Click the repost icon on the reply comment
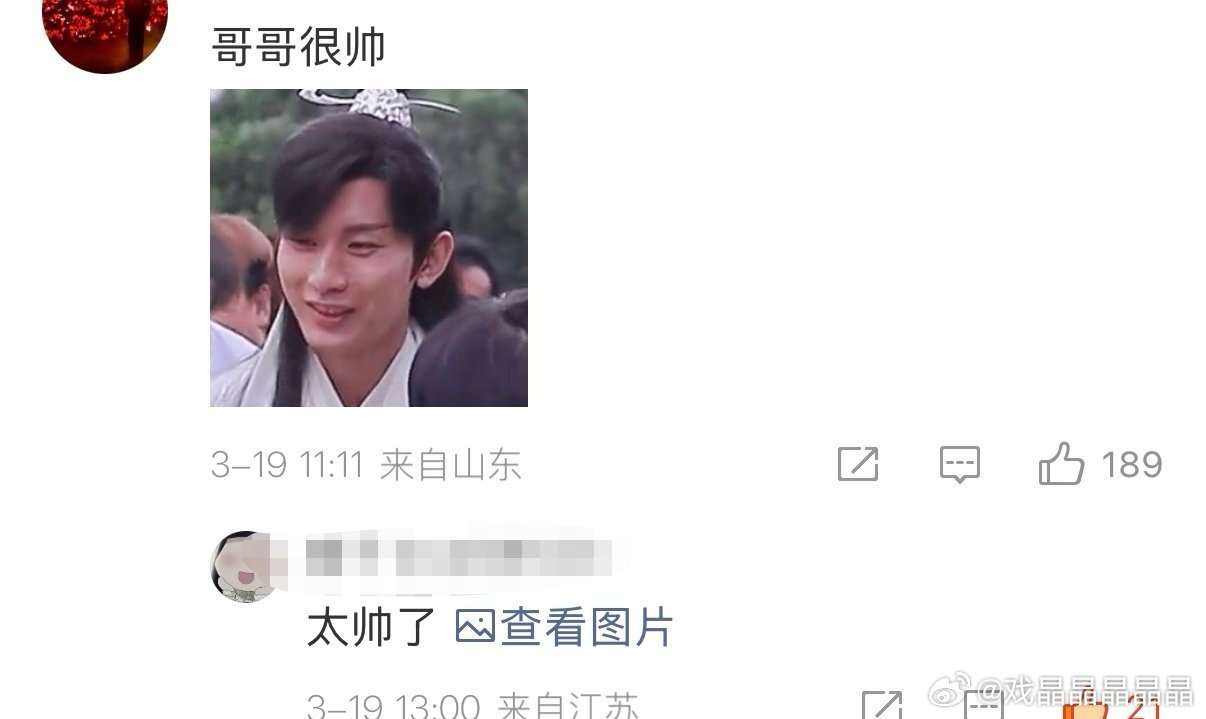The image size is (1206, 719). pos(881,706)
